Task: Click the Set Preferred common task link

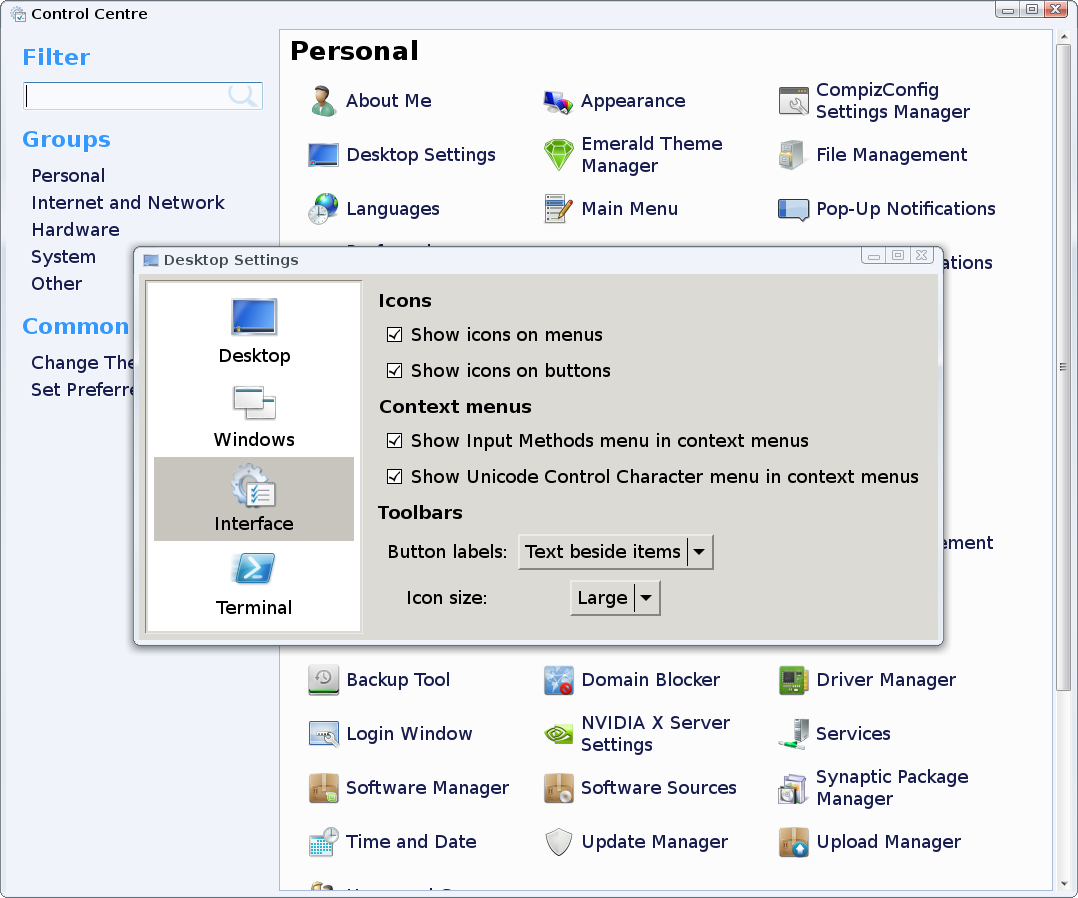Action: 82,390
